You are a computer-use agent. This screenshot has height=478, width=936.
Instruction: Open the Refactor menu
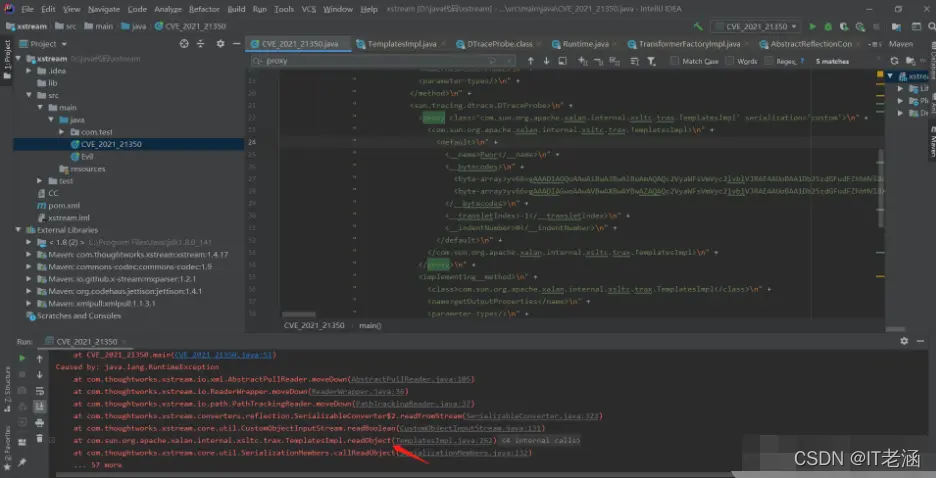[204, 9]
